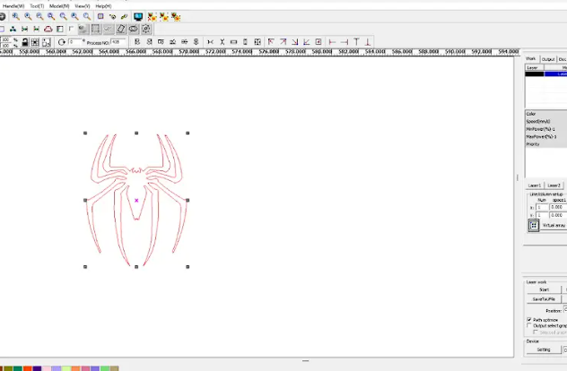Image resolution: width=567 pixels, height=371 pixels.
Task: Click the first zoom magnifier icon
Action: pos(16,17)
